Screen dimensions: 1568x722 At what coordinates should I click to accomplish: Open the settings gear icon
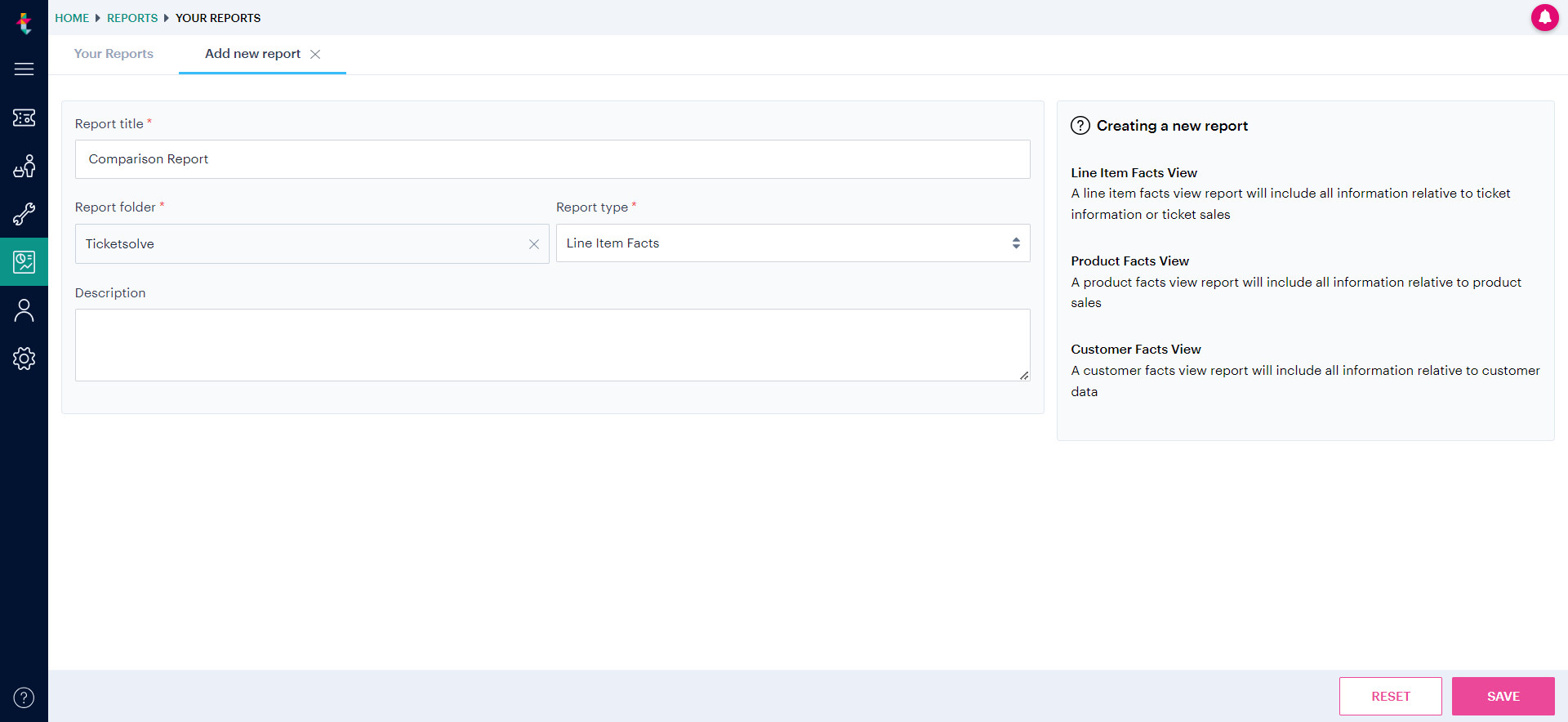(x=24, y=359)
